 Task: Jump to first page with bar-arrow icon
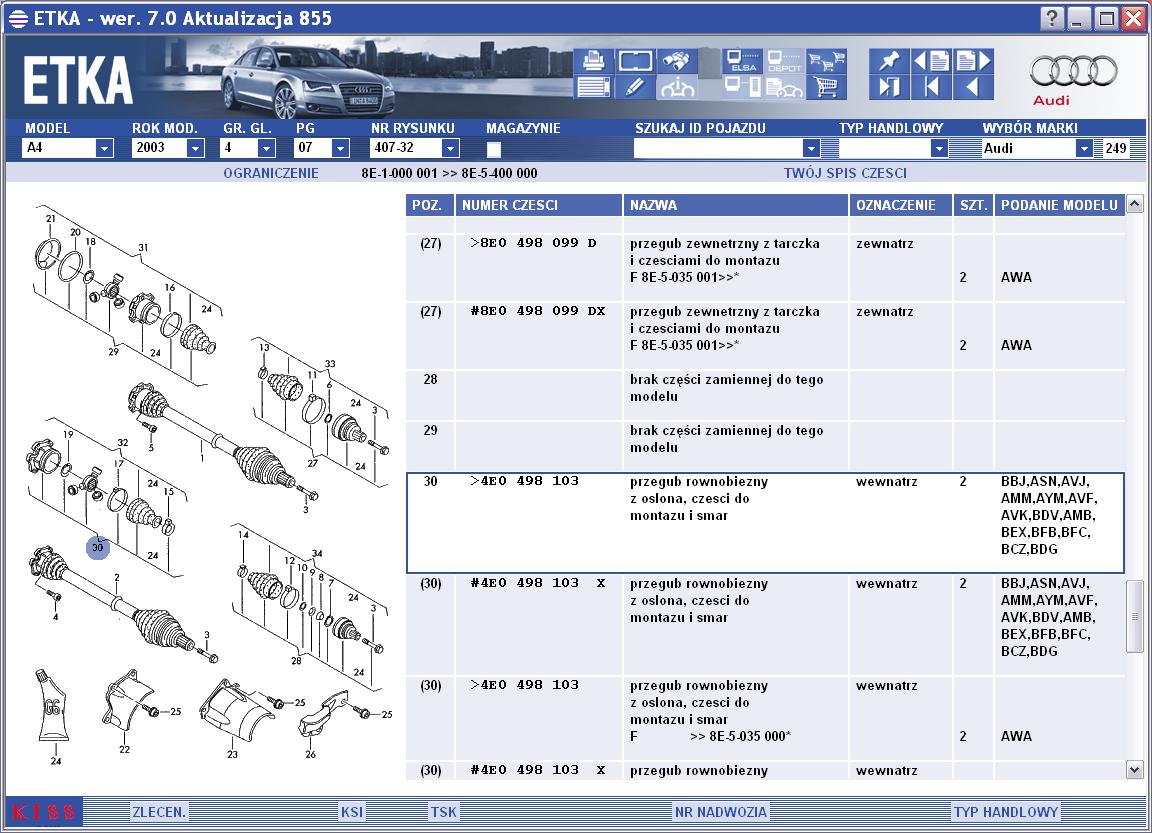coord(931,87)
